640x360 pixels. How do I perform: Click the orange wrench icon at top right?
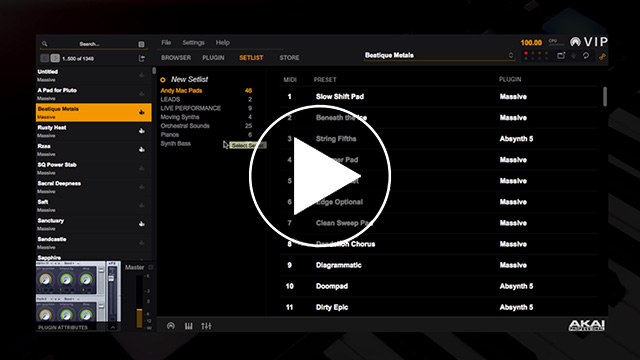602,57
